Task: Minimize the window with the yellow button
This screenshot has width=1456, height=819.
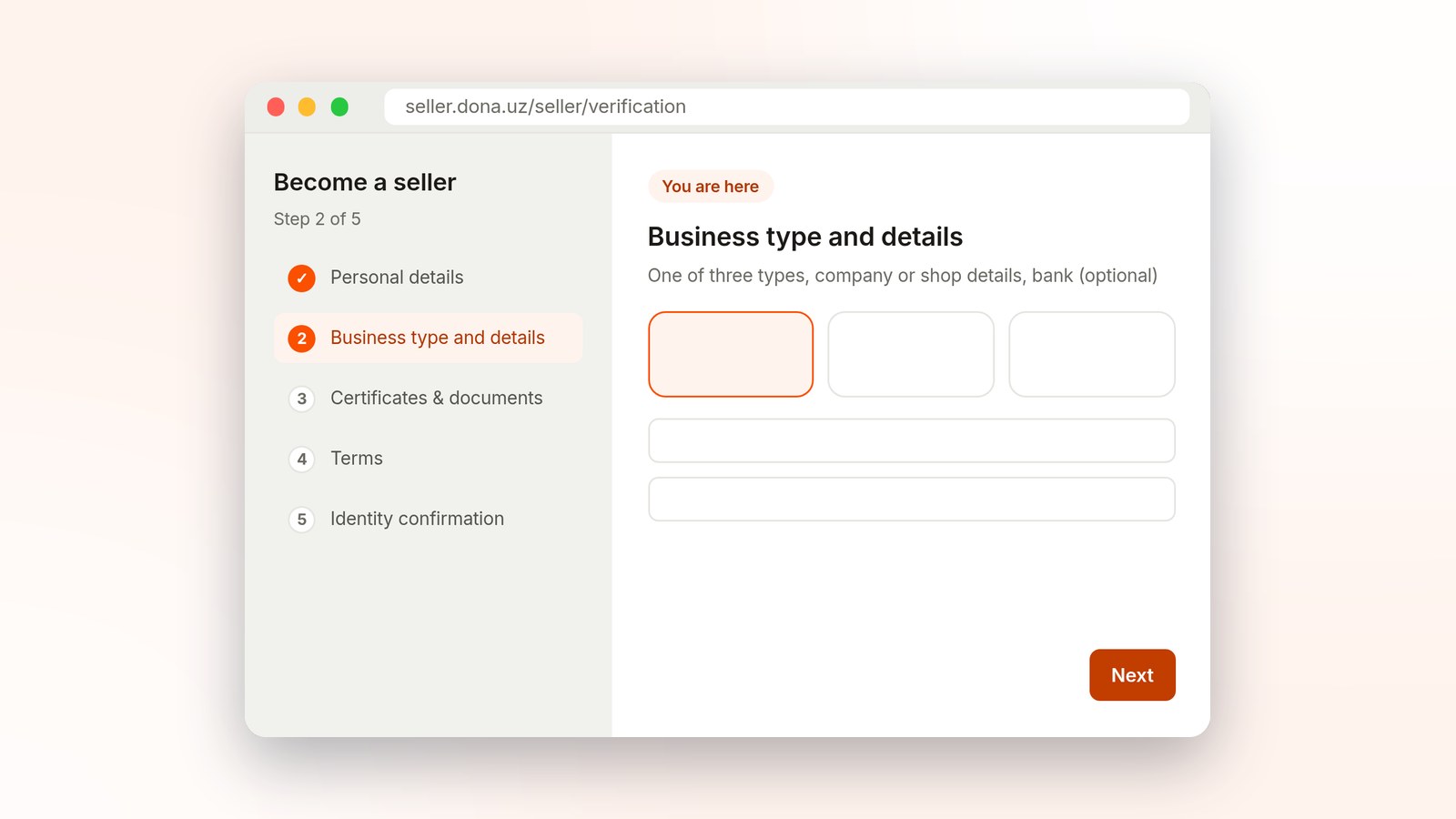Action: (x=308, y=107)
